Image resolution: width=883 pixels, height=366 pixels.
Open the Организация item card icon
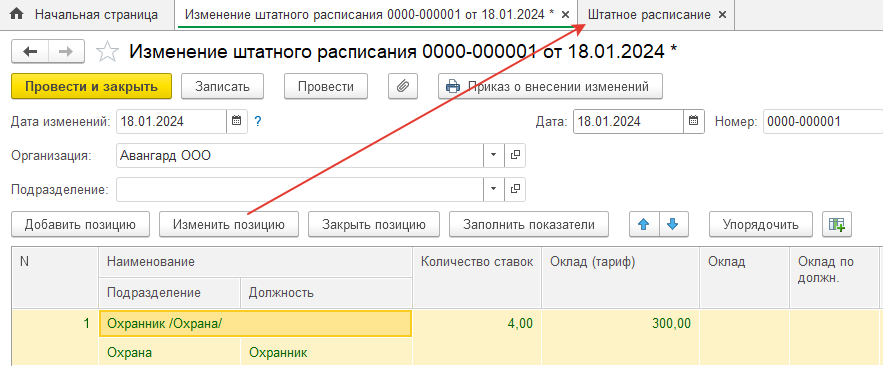(515, 155)
